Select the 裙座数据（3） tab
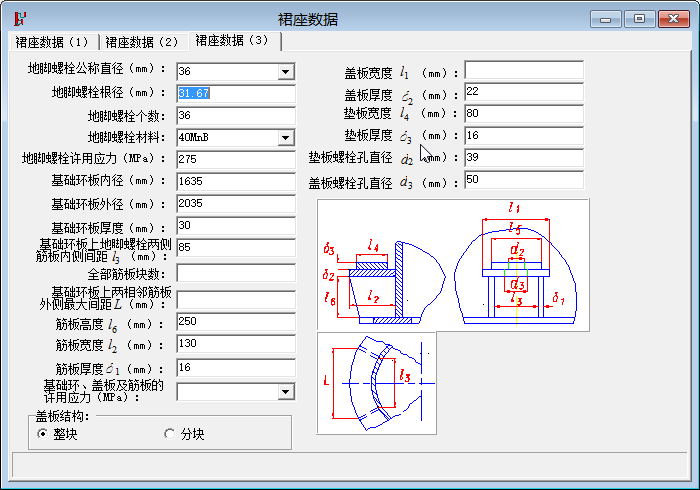The image size is (700, 490). tap(234, 41)
